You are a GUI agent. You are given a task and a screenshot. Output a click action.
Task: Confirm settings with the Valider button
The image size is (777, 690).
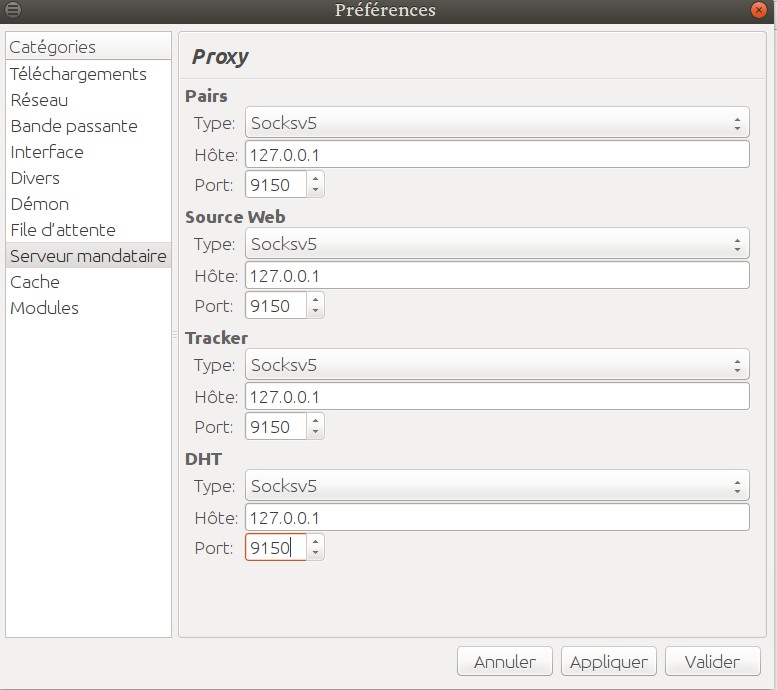coord(712,661)
